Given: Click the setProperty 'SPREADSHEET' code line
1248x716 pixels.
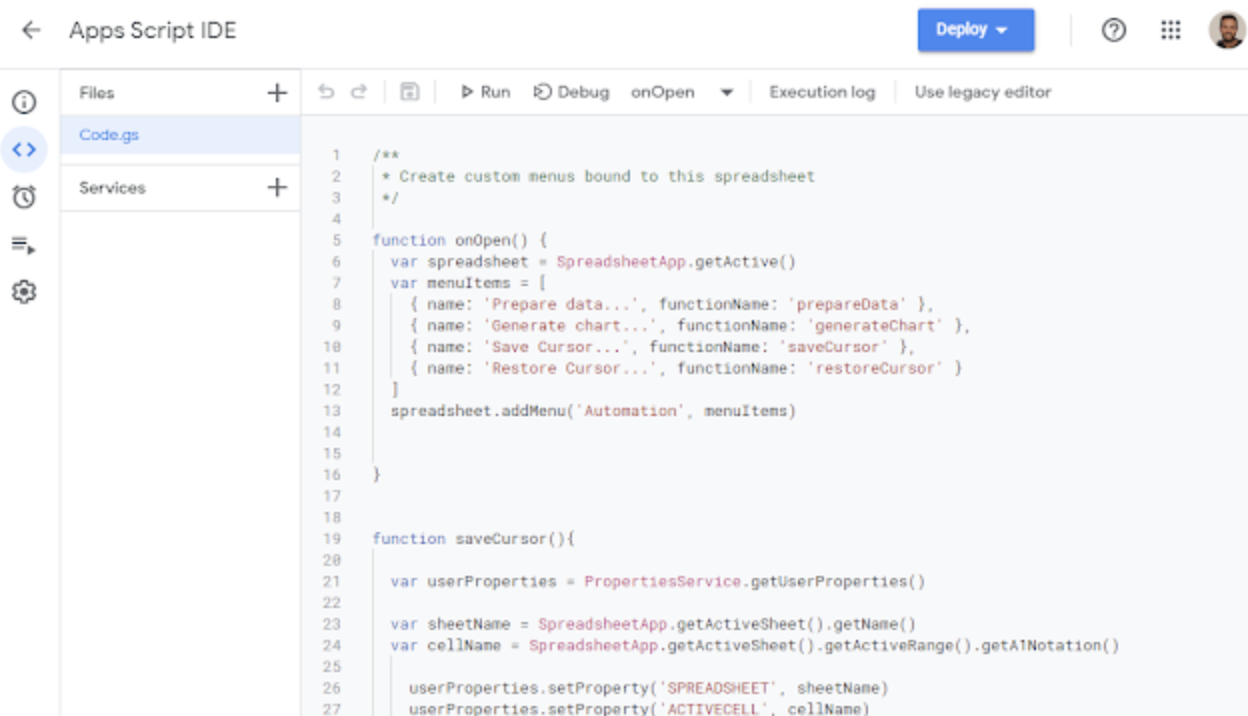Looking at the screenshot, I should tap(649, 687).
